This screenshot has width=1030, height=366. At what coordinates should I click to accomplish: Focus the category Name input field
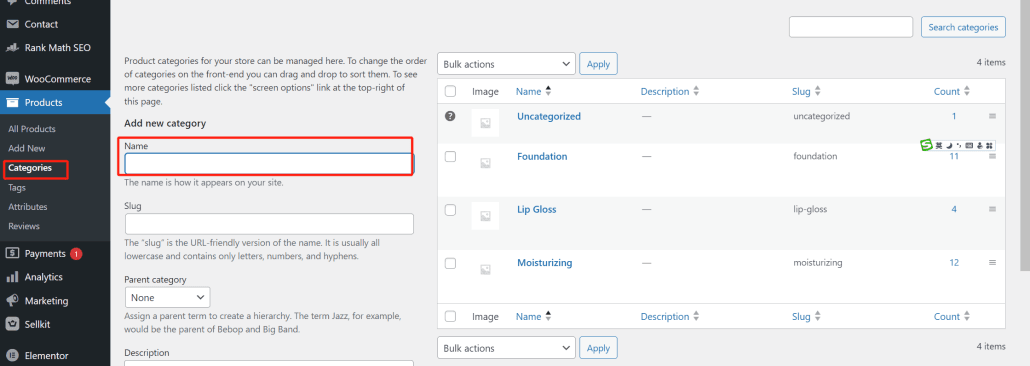point(269,164)
